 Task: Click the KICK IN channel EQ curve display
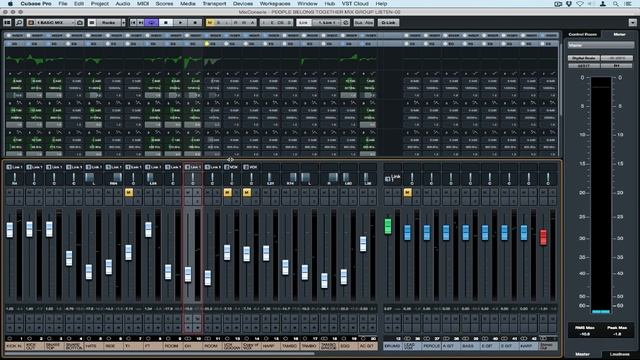15,60
